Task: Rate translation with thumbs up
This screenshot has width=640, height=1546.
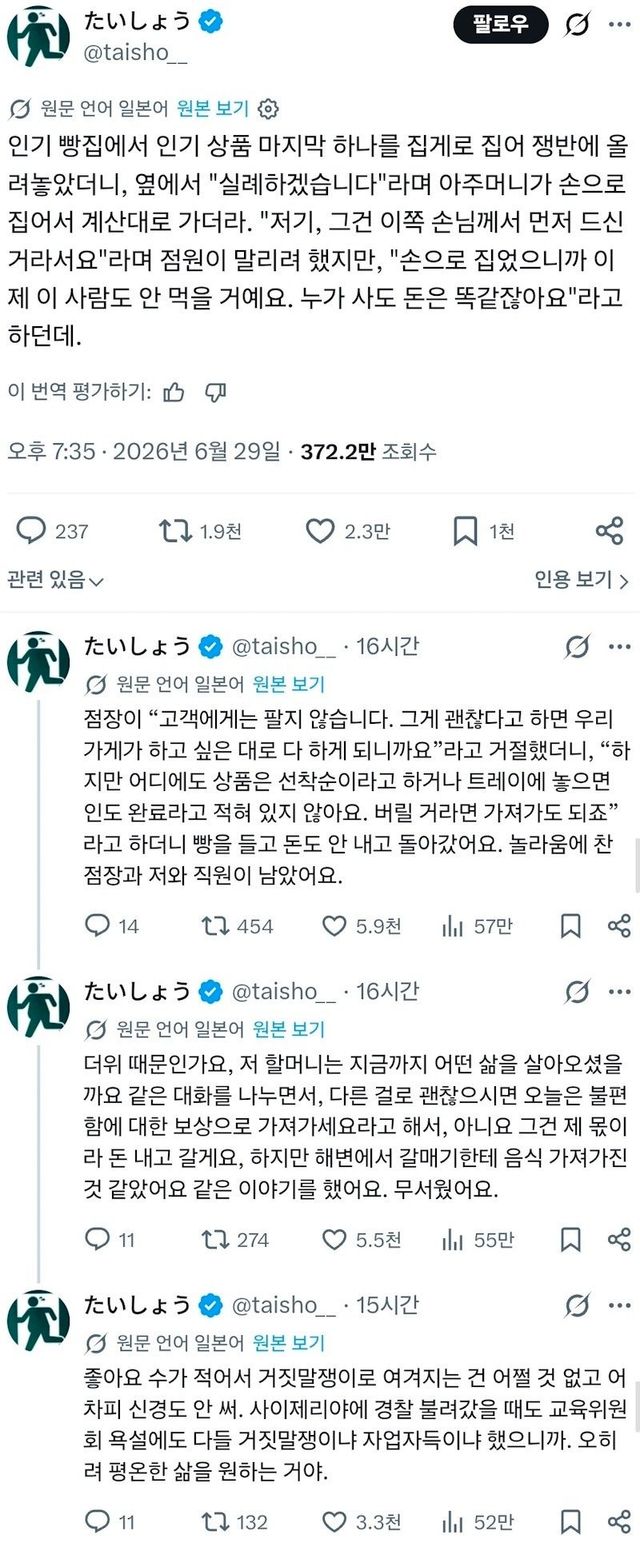Action: coord(173,391)
